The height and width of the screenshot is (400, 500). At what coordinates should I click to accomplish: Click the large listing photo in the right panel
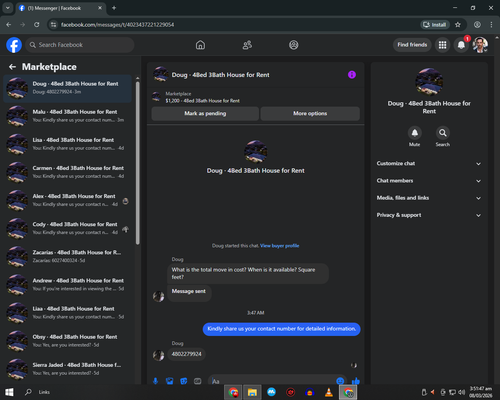coord(429,82)
